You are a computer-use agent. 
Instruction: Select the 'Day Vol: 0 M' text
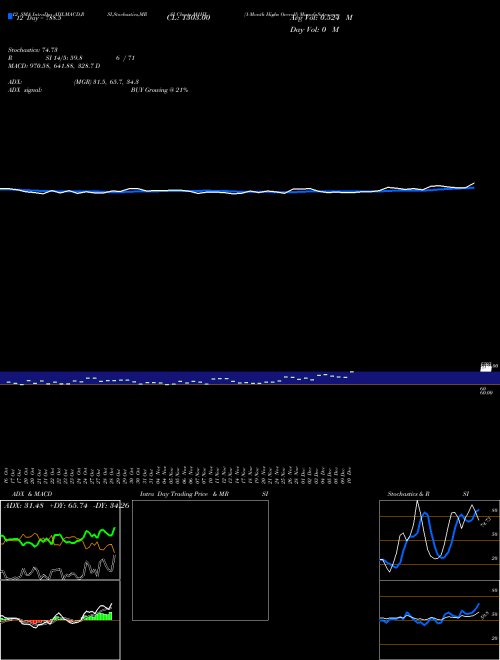pos(314,30)
